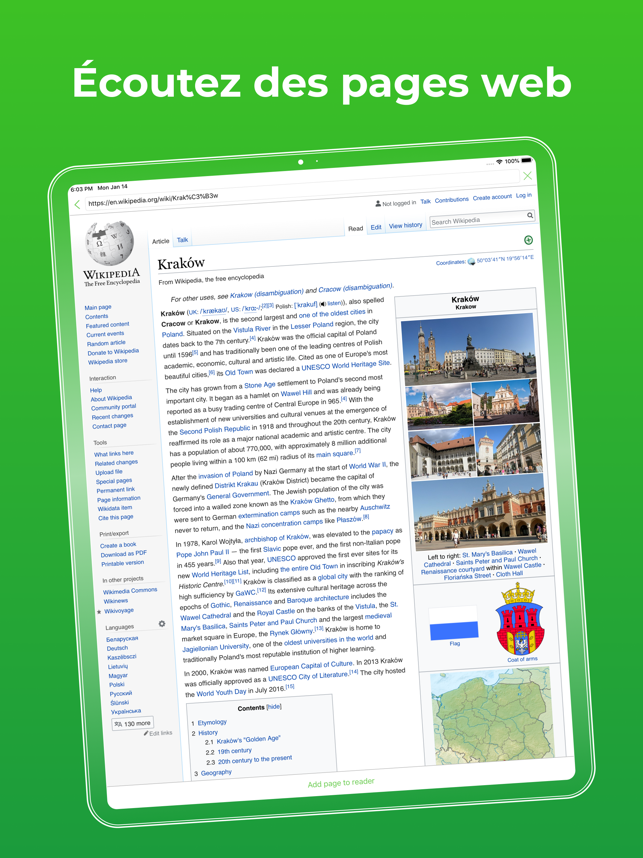Open the Languages settings gear
Image resolution: width=643 pixels, height=858 pixels.
162,624
